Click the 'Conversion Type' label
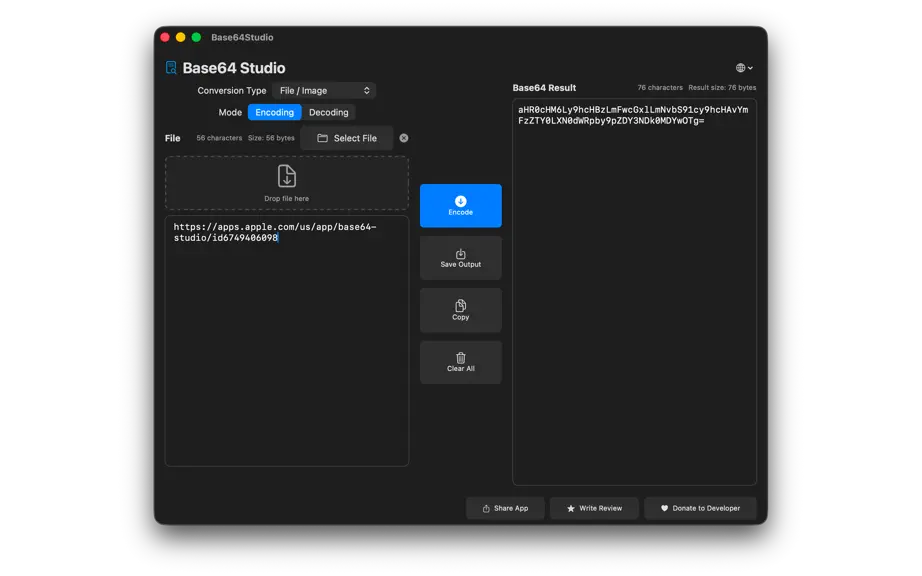The image size is (922, 576). 232,91
